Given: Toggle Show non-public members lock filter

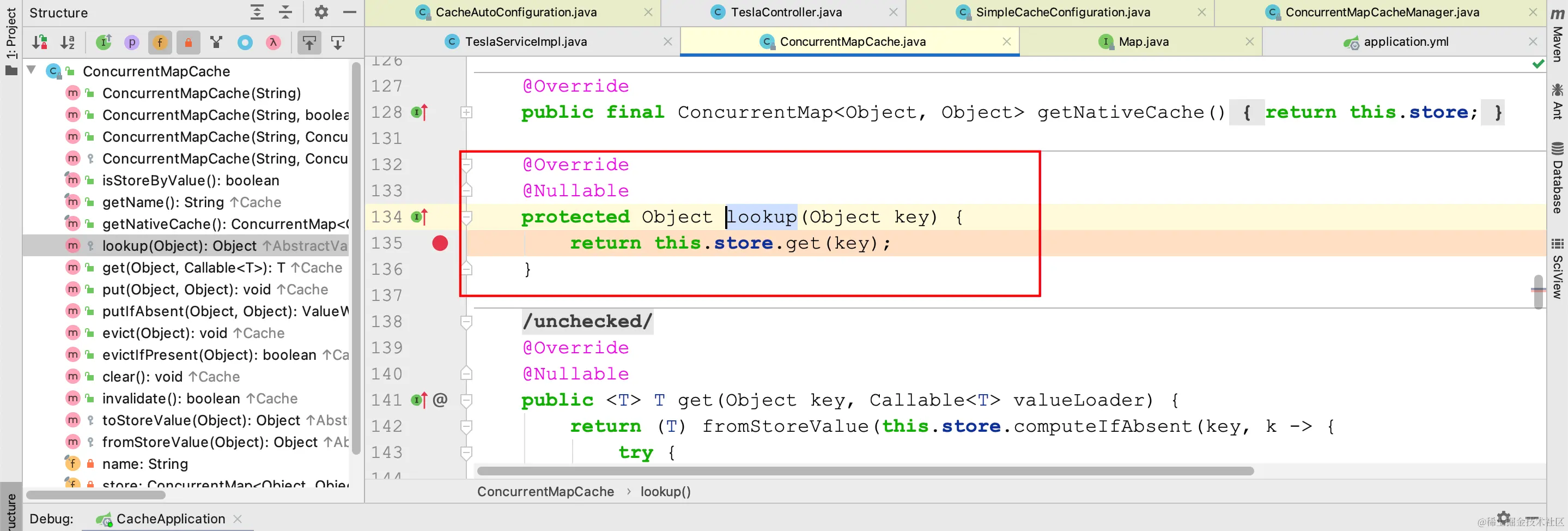Looking at the screenshot, I should pyautogui.click(x=188, y=42).
